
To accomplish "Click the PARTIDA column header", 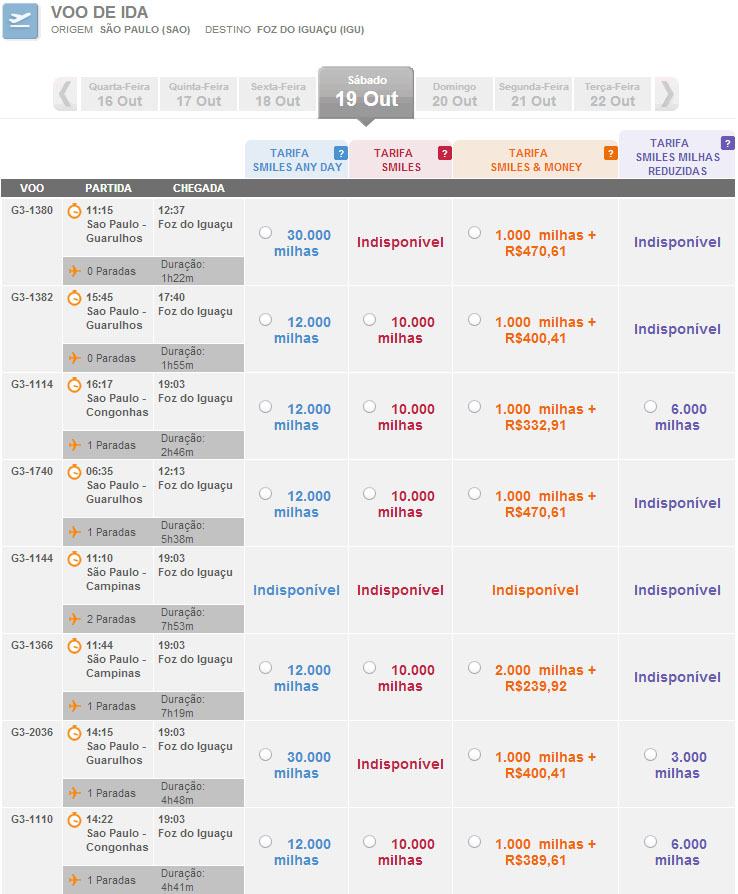I will point(108,188).
